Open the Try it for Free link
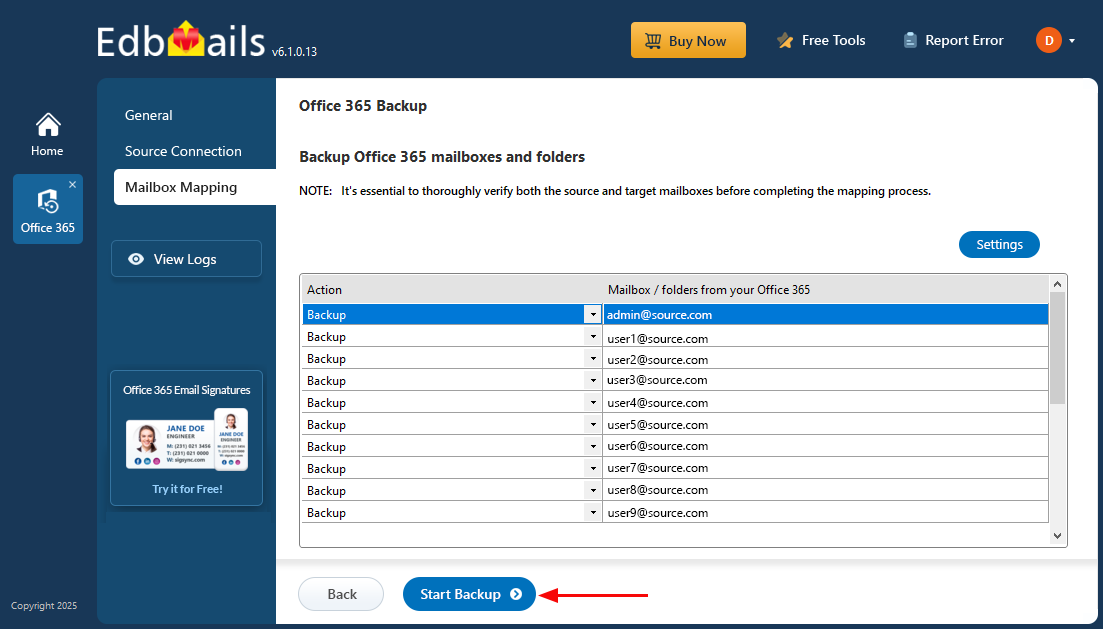This screenshot has height=629, width=1103. pos(187,489)
